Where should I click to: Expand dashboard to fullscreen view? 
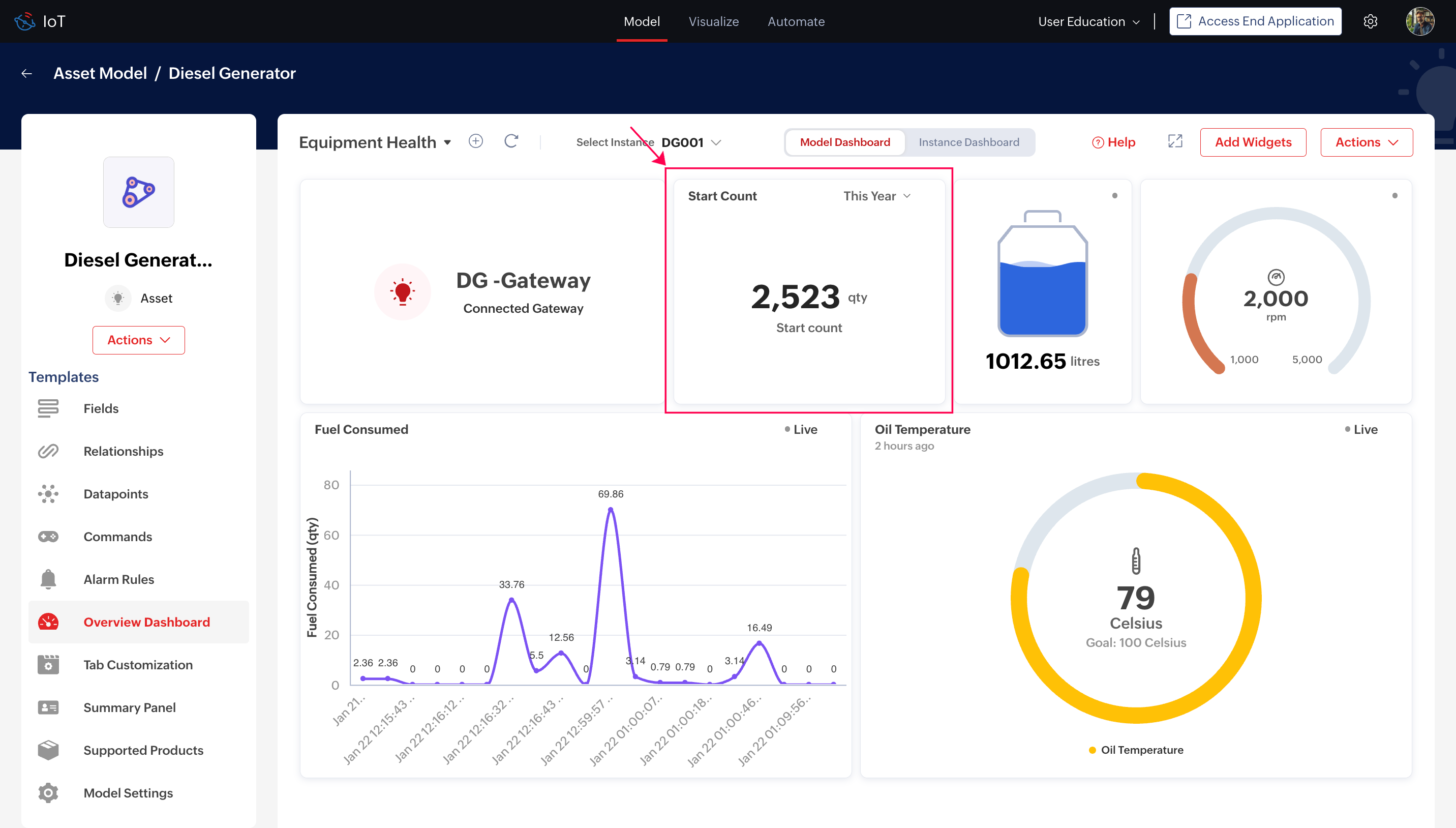point(1175,141)
